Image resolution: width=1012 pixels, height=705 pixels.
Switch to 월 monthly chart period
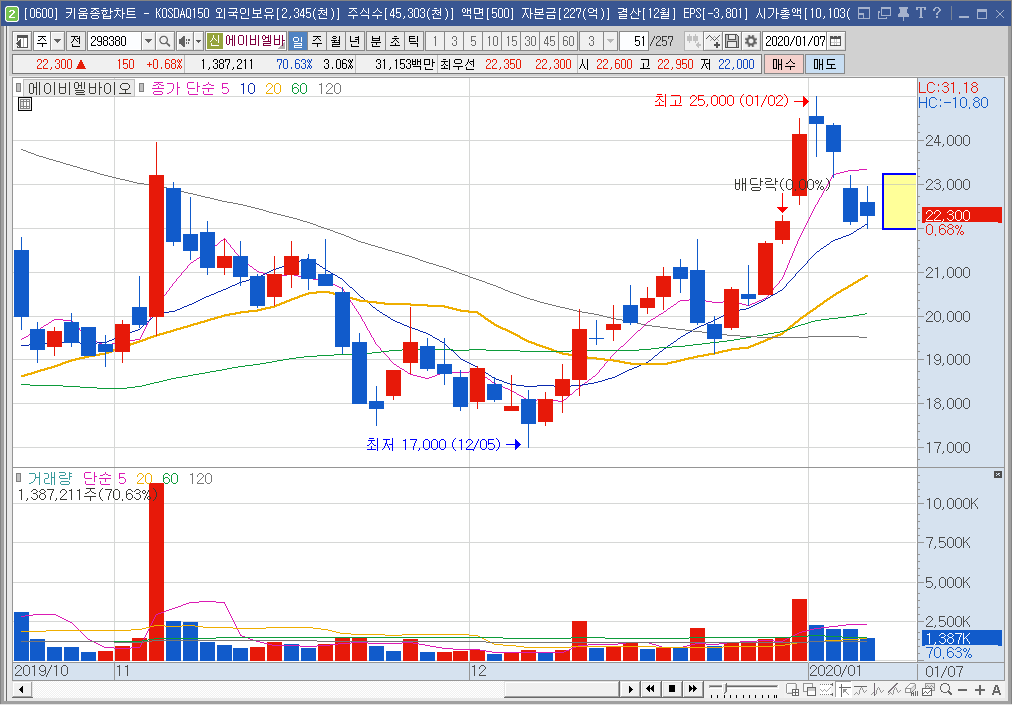[x=336, y=42]
